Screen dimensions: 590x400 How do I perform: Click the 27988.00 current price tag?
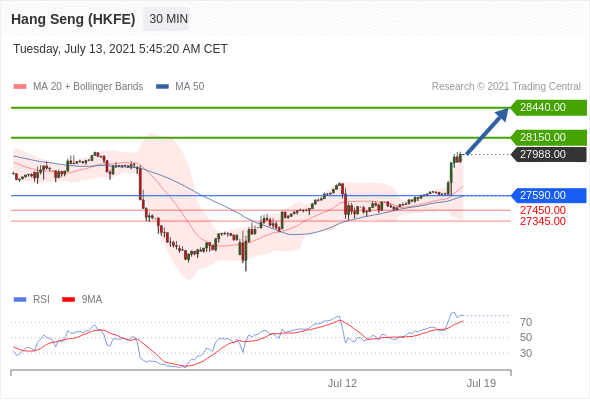pyautogui.click(x=549, y=154)
